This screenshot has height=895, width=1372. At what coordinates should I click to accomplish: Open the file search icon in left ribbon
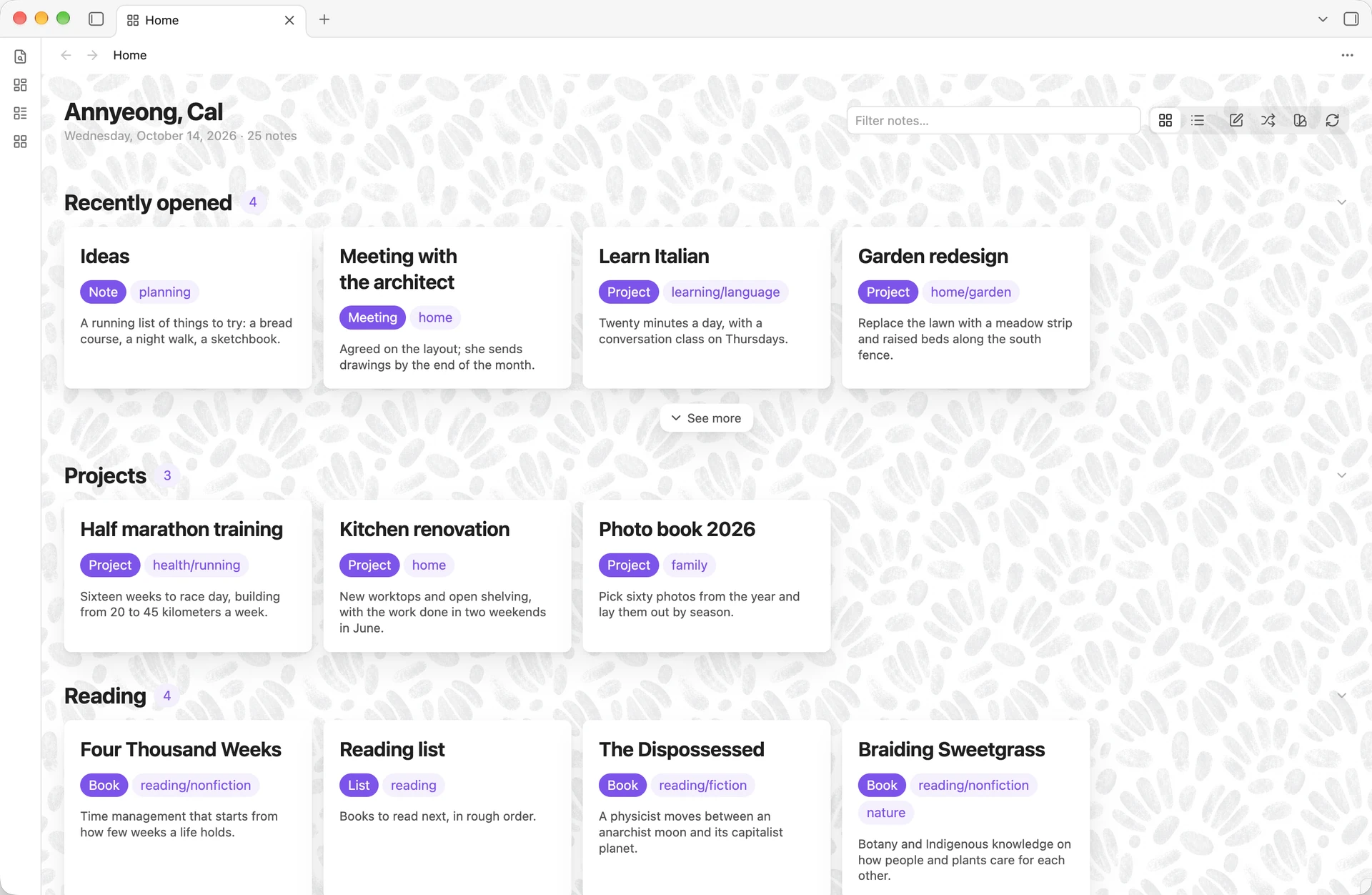[20, 56]
